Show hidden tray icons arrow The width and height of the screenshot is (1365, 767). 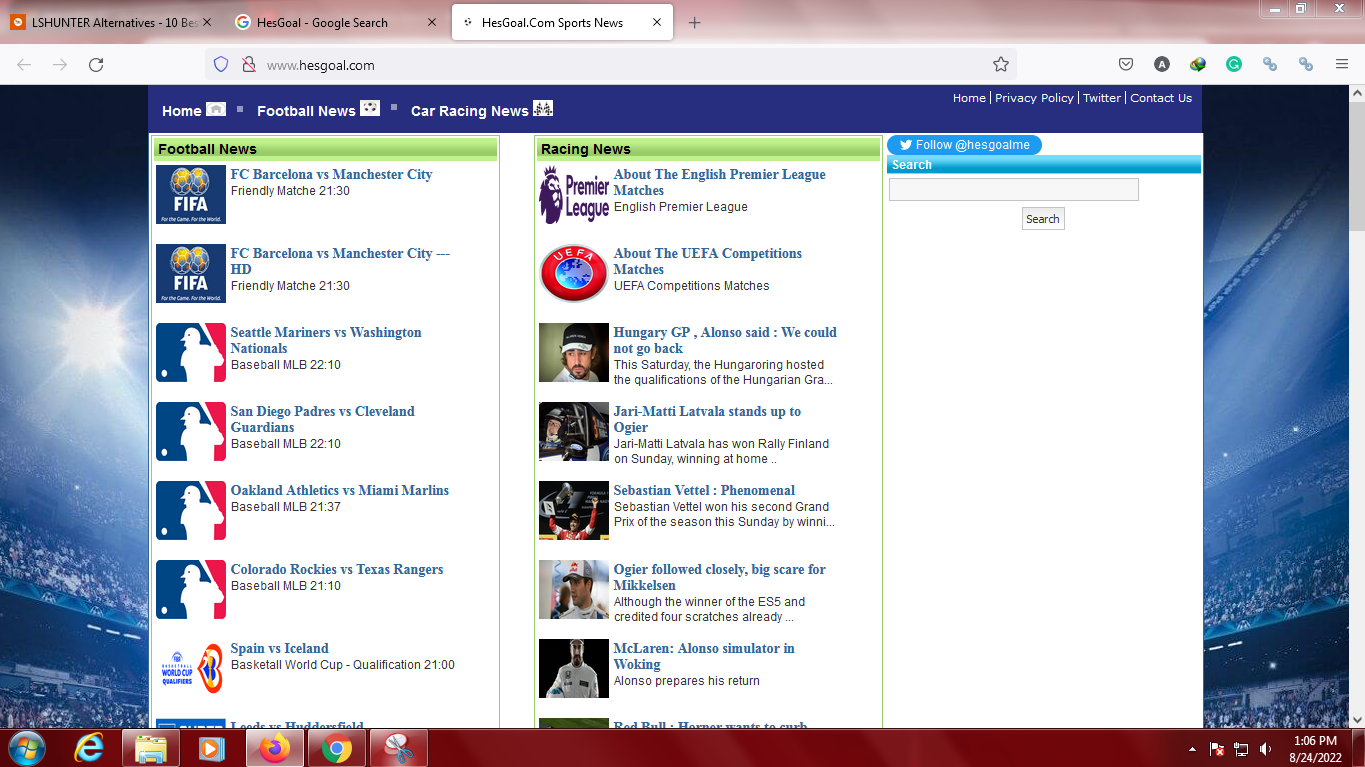(1192, 749)
